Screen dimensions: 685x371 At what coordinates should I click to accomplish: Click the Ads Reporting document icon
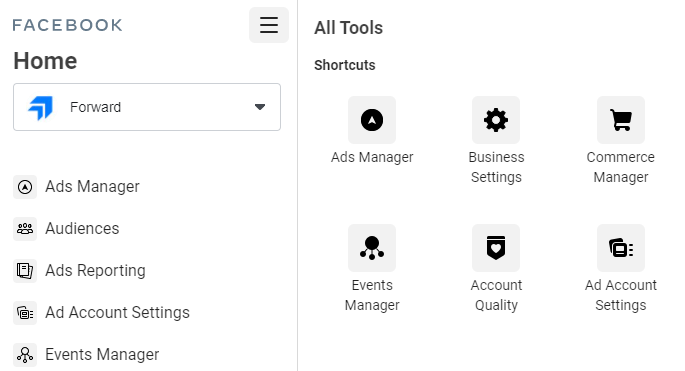25,270
